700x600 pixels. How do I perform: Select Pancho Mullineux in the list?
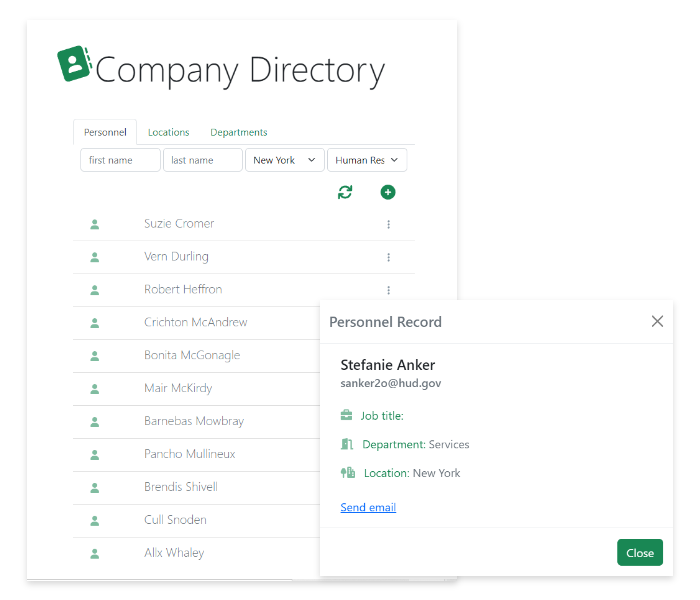click(189, 454)
